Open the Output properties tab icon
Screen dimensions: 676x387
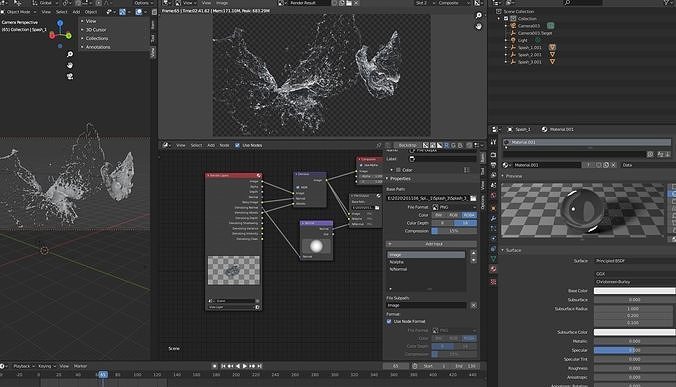[x=494, y=165]
